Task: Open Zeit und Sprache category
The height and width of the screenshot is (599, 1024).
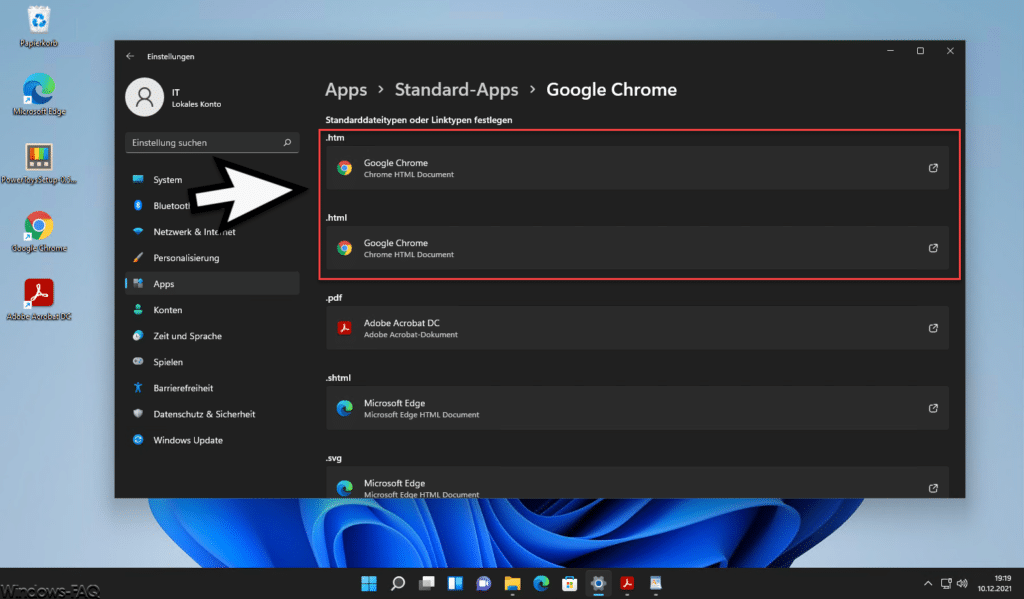Action: coord(212,336)
